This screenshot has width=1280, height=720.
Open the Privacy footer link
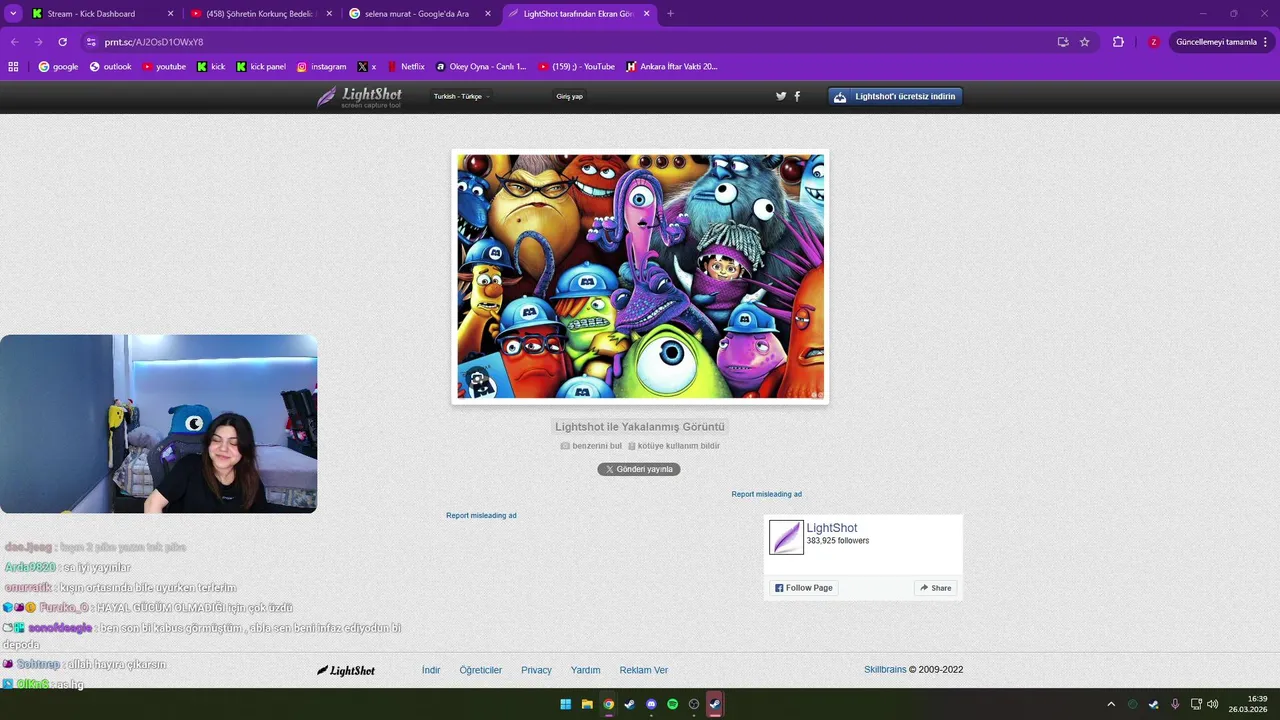click(536, 670)
